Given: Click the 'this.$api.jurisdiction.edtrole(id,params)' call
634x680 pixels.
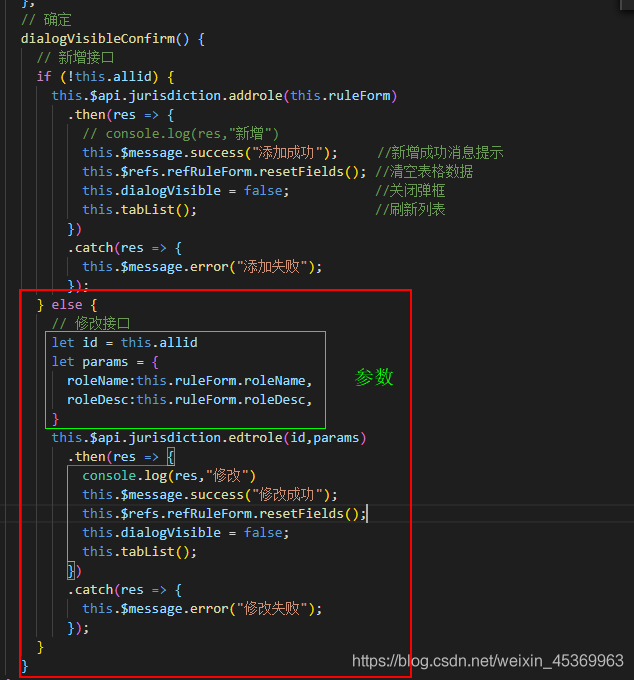Looking at the screenshot, I should tap(209, 438).
